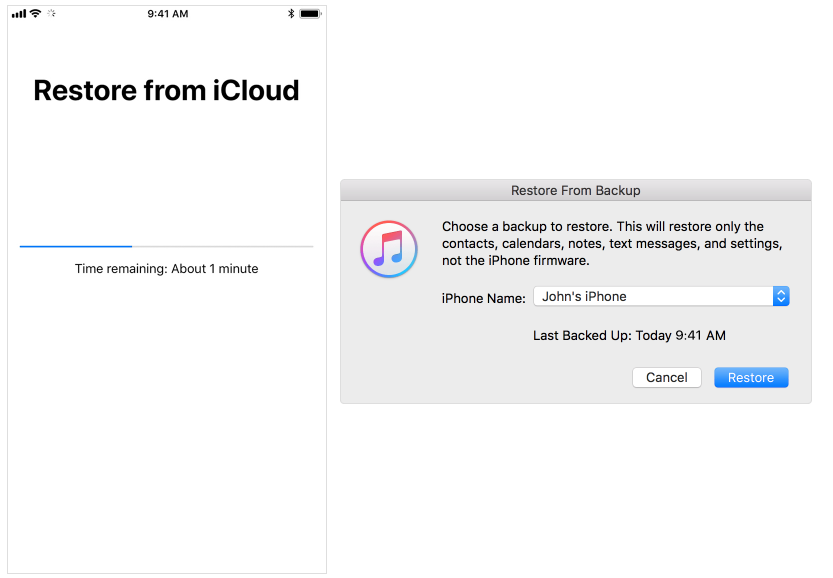Click the iCloud restore progress bar
833x578 pixels.
coord(166,246)
